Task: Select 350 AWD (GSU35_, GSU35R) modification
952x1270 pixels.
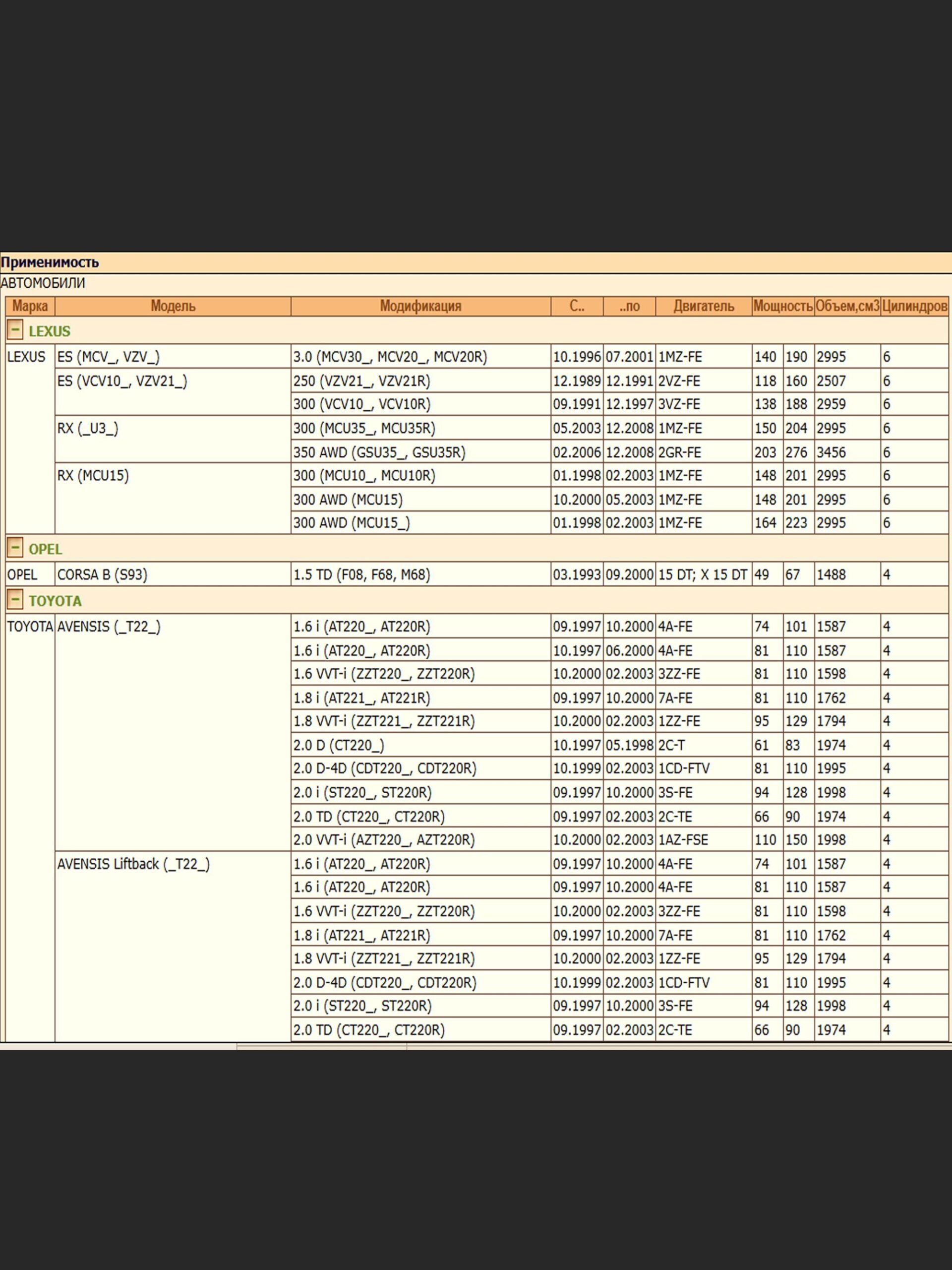Action: tap(379, 452)
